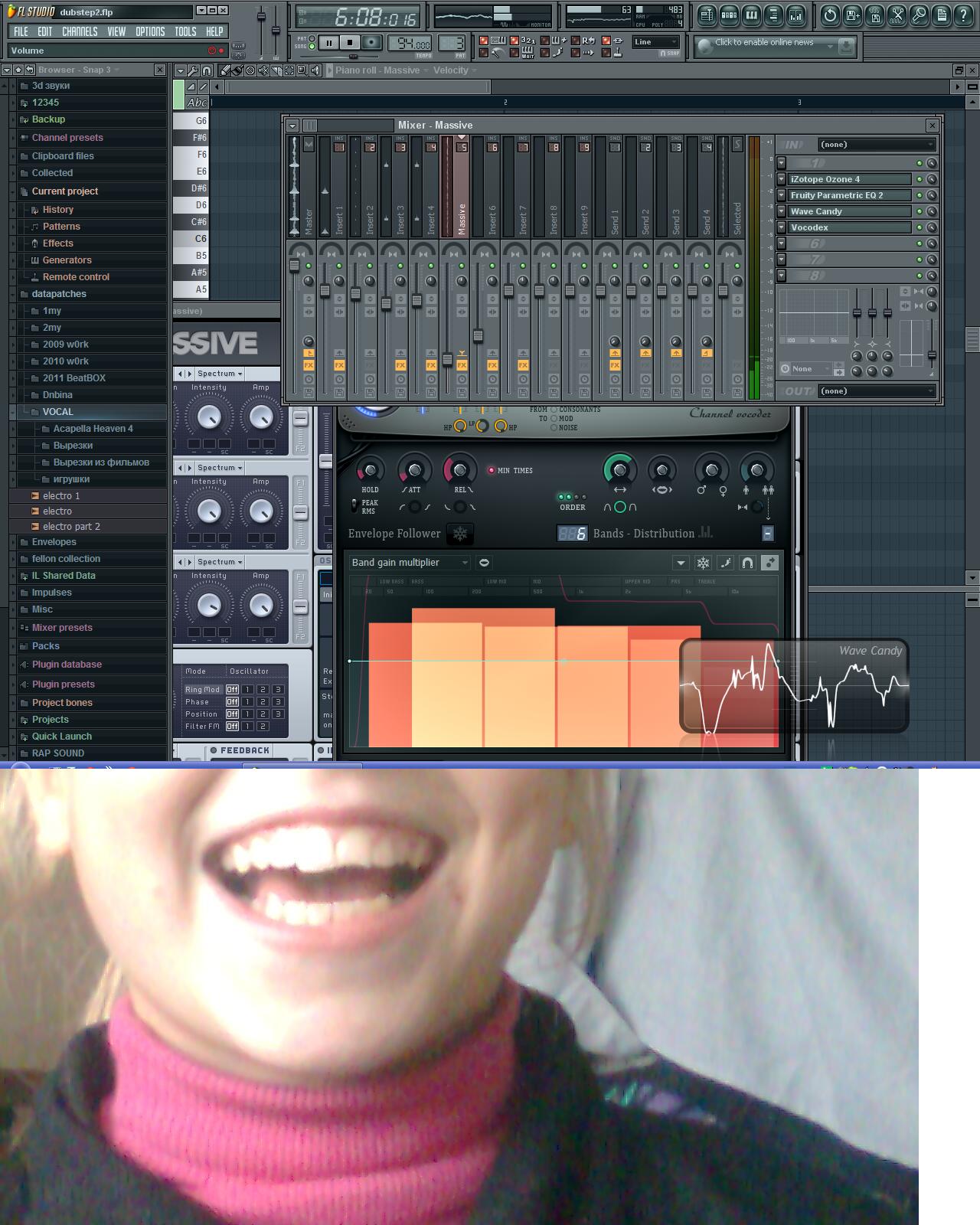Open the OPTIONS menu
980x1225 pixels.
[x=150, y=31]
